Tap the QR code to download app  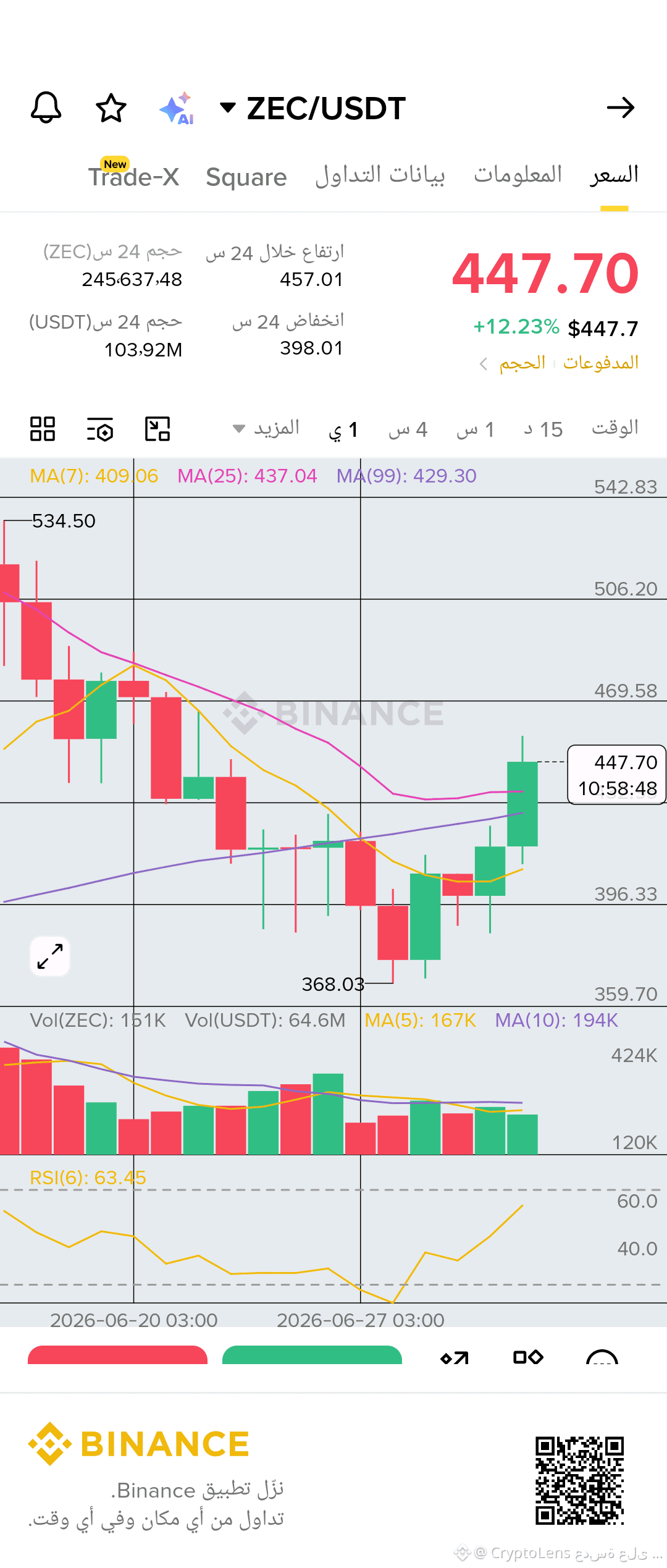[579, 1481]
